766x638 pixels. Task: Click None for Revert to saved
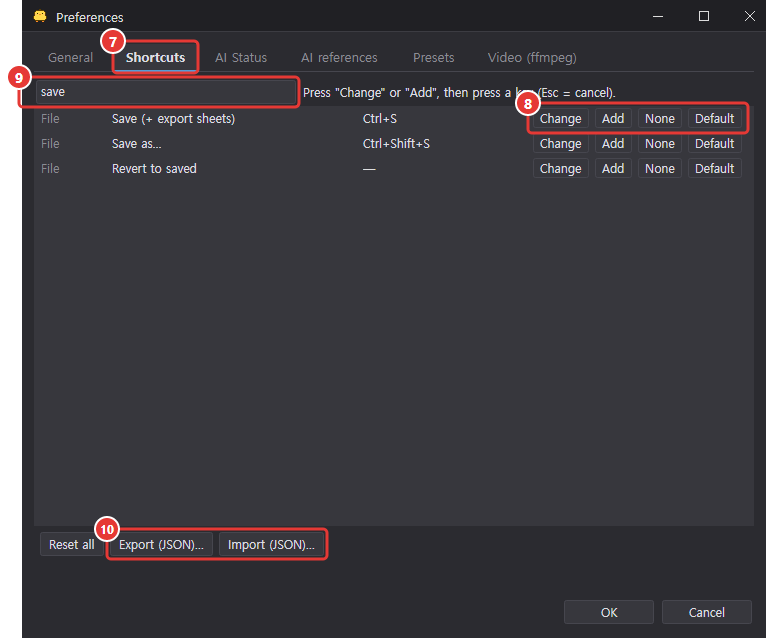(x=660, y=169)
